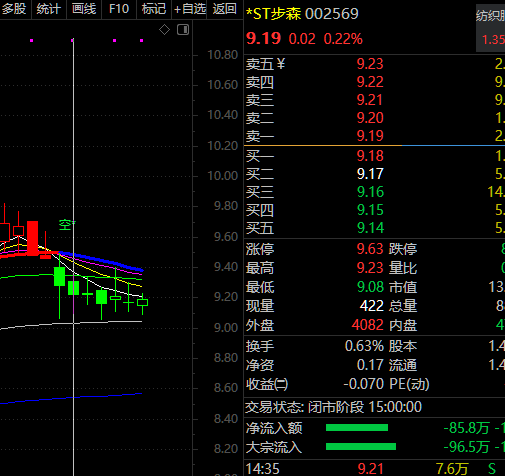This screenshot has height=476, width=505.
Task: Select the 卖一 price 9.19
Action: pos(370,136)
